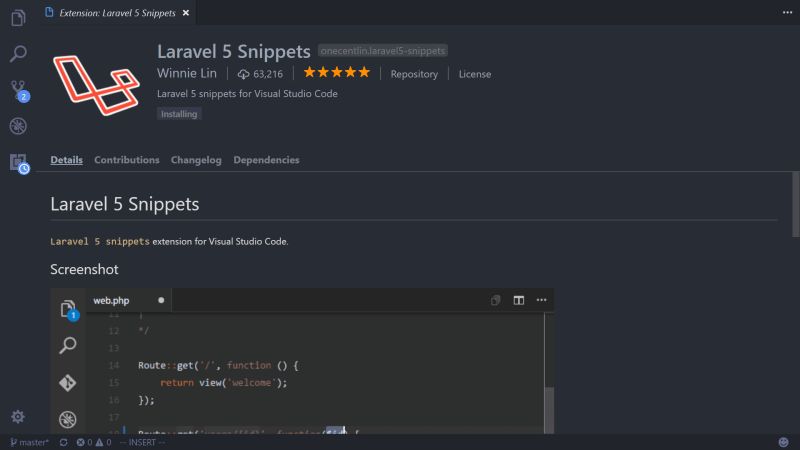Viewport: 800px width, 450px height.
Task: Click the open changes icon in screenshot
Action: pos(495,300)
